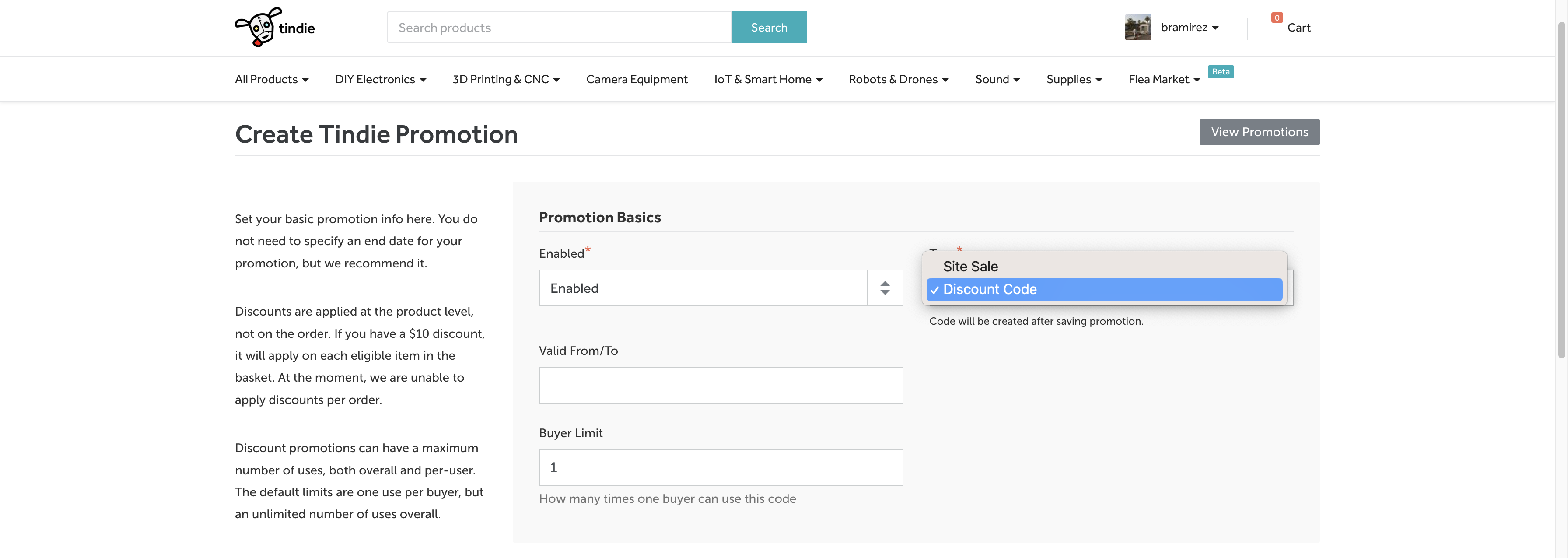The width and height of the screenshot is (1568, 558).
Task: Expand the All Products menu
Action: tap(272, 79)
